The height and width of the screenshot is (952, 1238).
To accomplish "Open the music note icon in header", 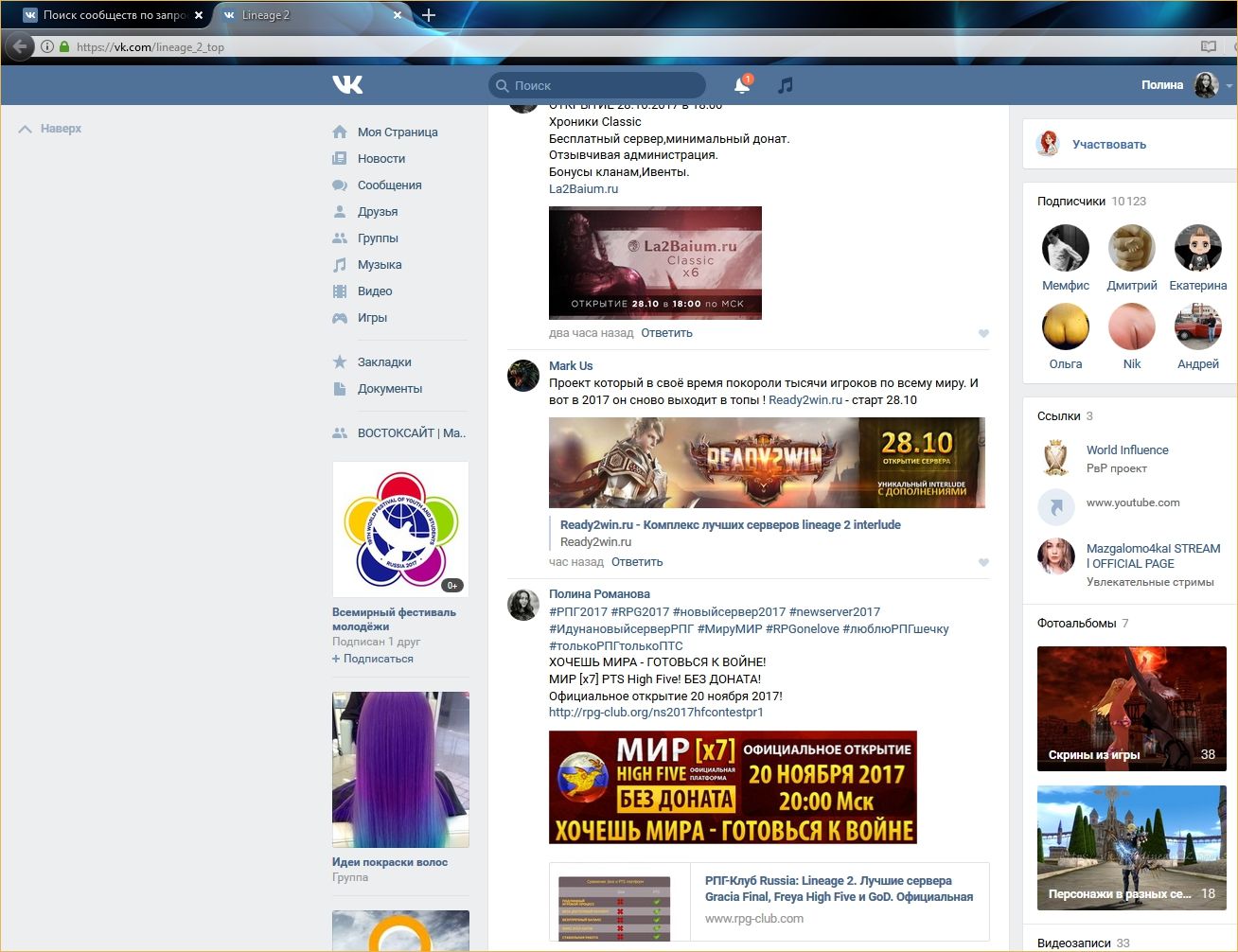I will click(x=785, y=85).
